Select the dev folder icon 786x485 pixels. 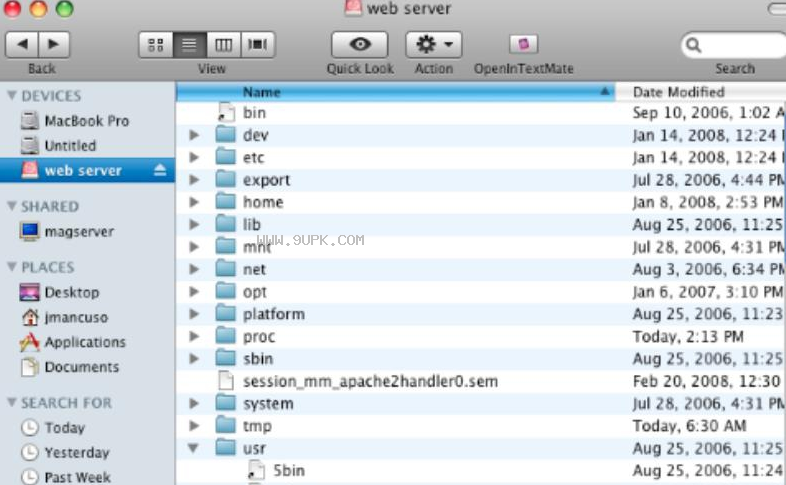226,135
